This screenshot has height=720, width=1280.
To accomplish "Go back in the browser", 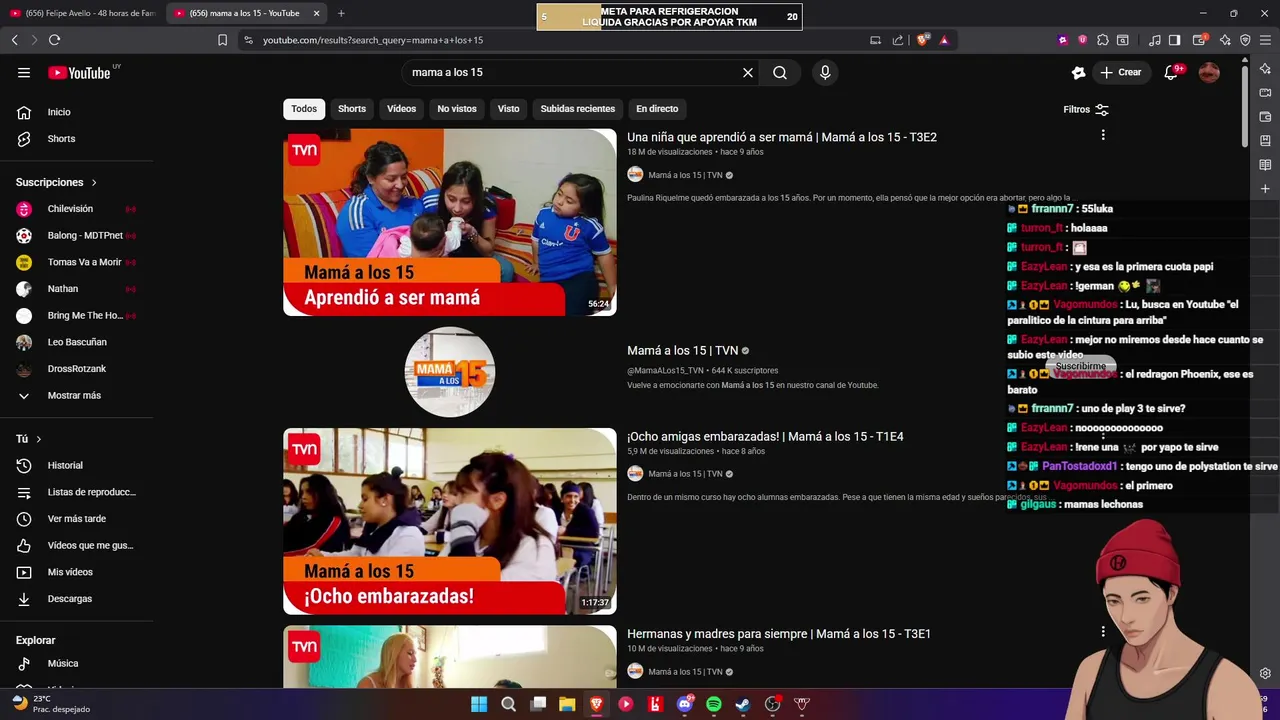I will [x=14, y=40].
